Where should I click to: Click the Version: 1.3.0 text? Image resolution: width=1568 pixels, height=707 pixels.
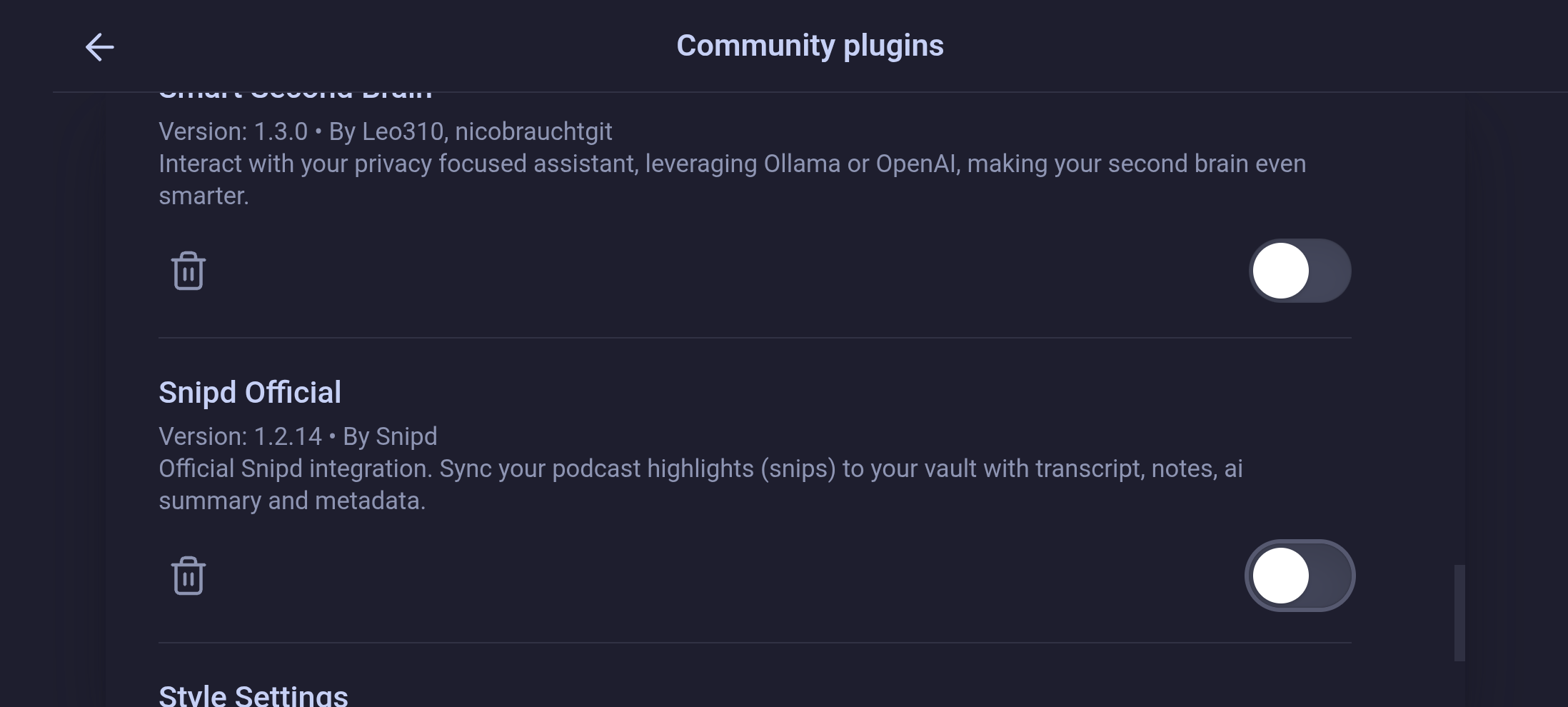[233, 131]
